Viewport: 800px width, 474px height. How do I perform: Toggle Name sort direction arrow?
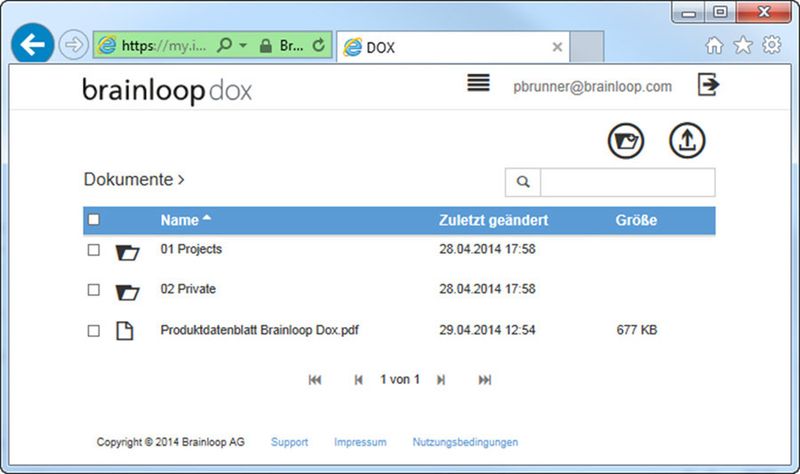pos(207,218)
